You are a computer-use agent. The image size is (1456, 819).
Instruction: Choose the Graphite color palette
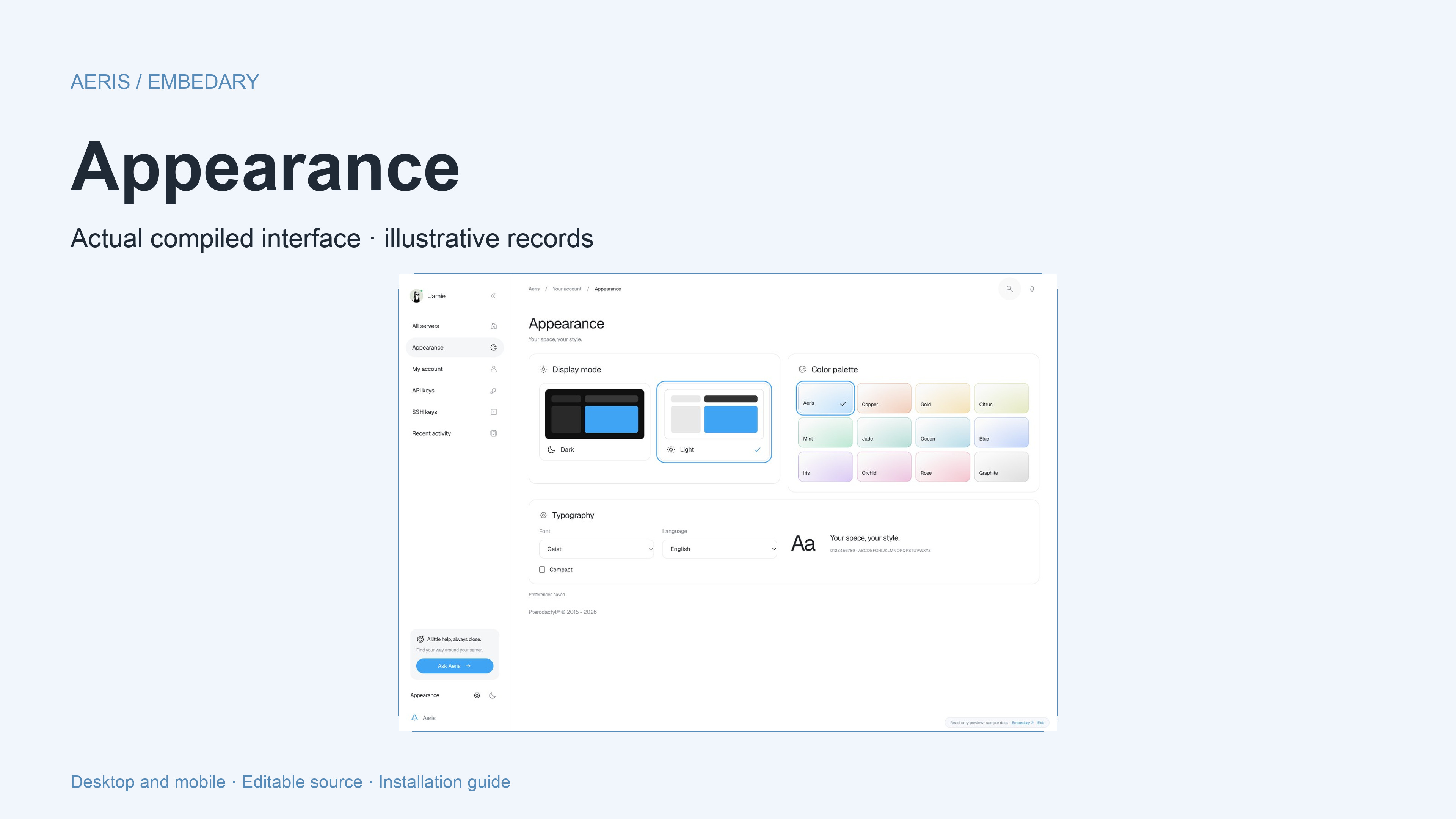pos(1001,467)
